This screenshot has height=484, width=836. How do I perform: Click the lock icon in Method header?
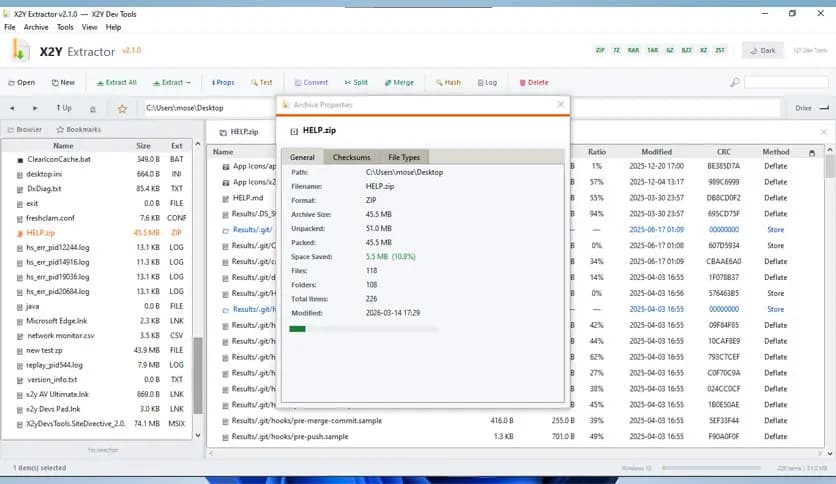(x=812, y=153)
